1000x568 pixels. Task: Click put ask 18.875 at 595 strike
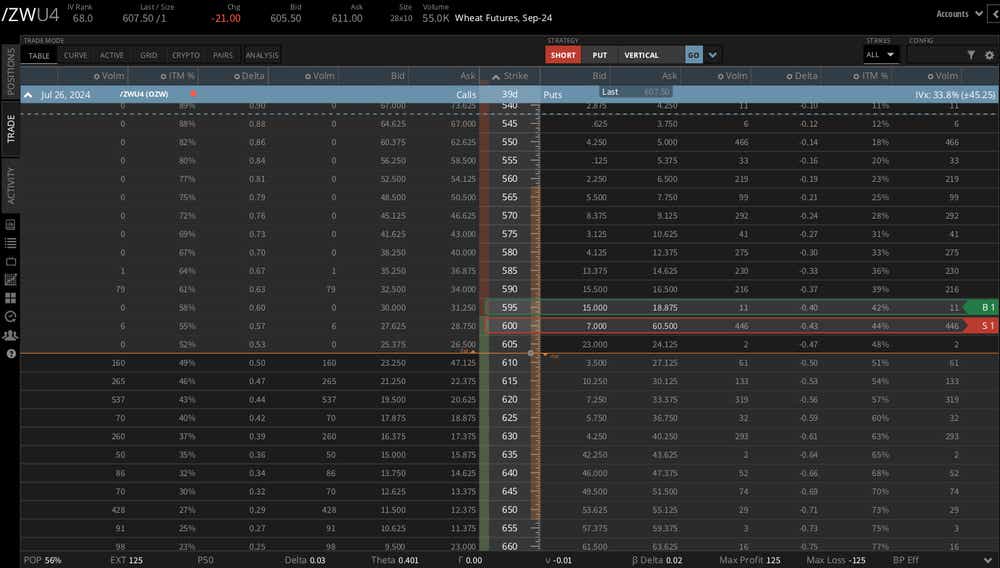[665, 307]
